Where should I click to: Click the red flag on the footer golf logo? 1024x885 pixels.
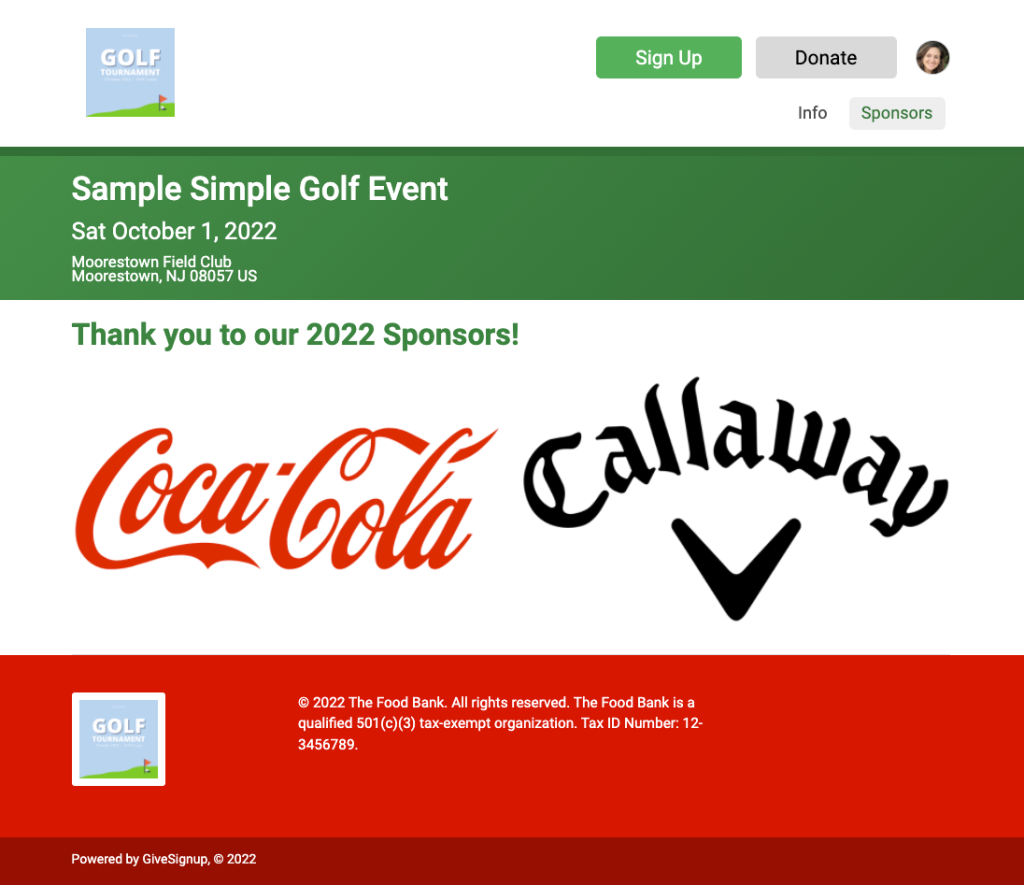click(147, 764)
